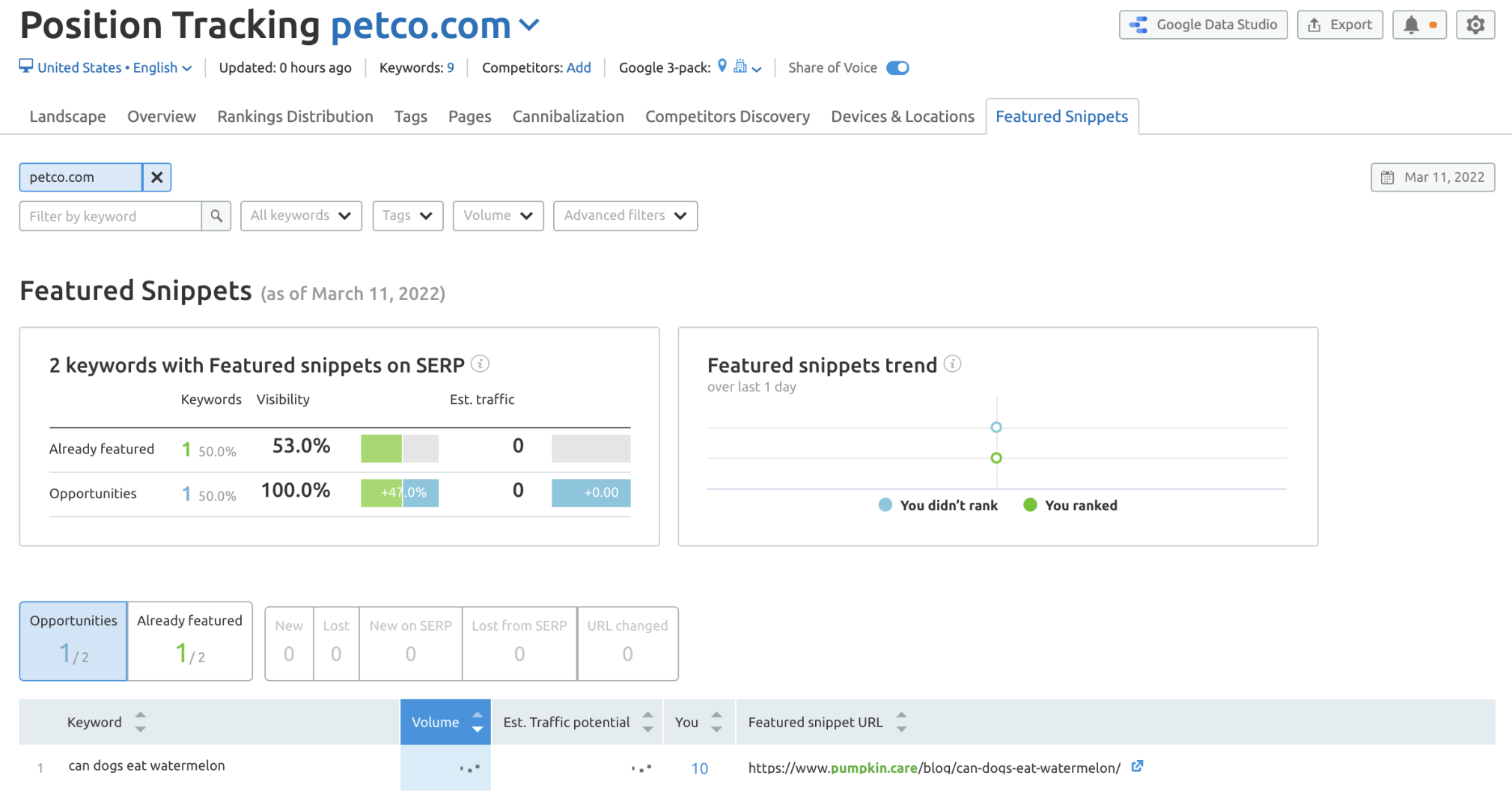Switch to the Landscape tab

[x=68, y=117]
